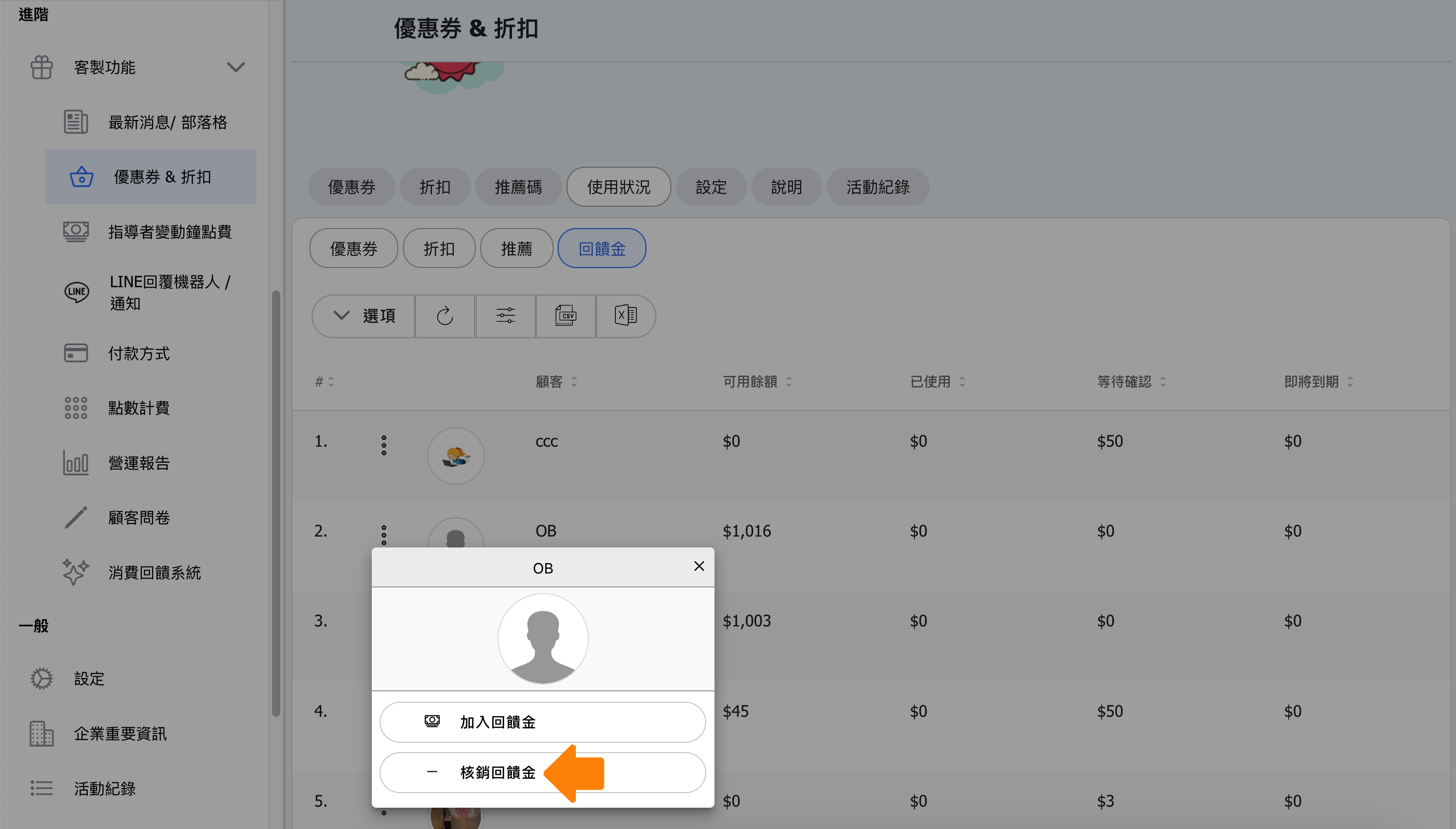Export the list to Excel
The image size is (1456, 829).
(626, 316)
